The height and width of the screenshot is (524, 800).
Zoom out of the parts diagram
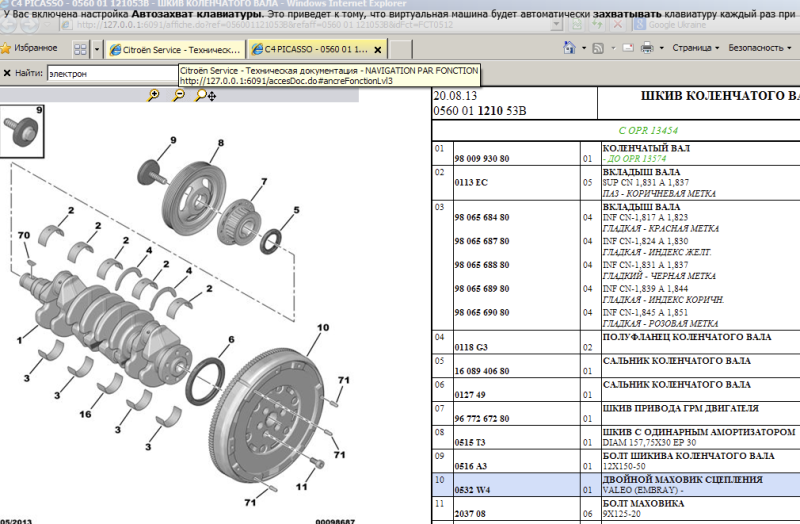[178, 95]
